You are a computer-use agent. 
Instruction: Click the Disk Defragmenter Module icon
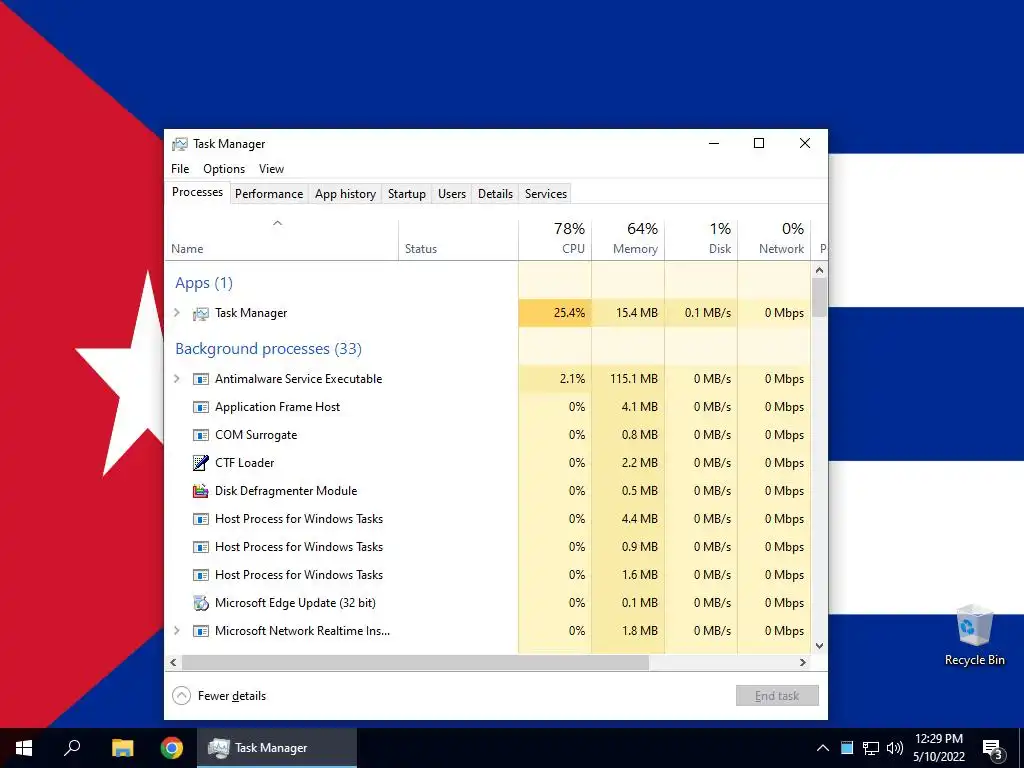click(x=200, y=491)
